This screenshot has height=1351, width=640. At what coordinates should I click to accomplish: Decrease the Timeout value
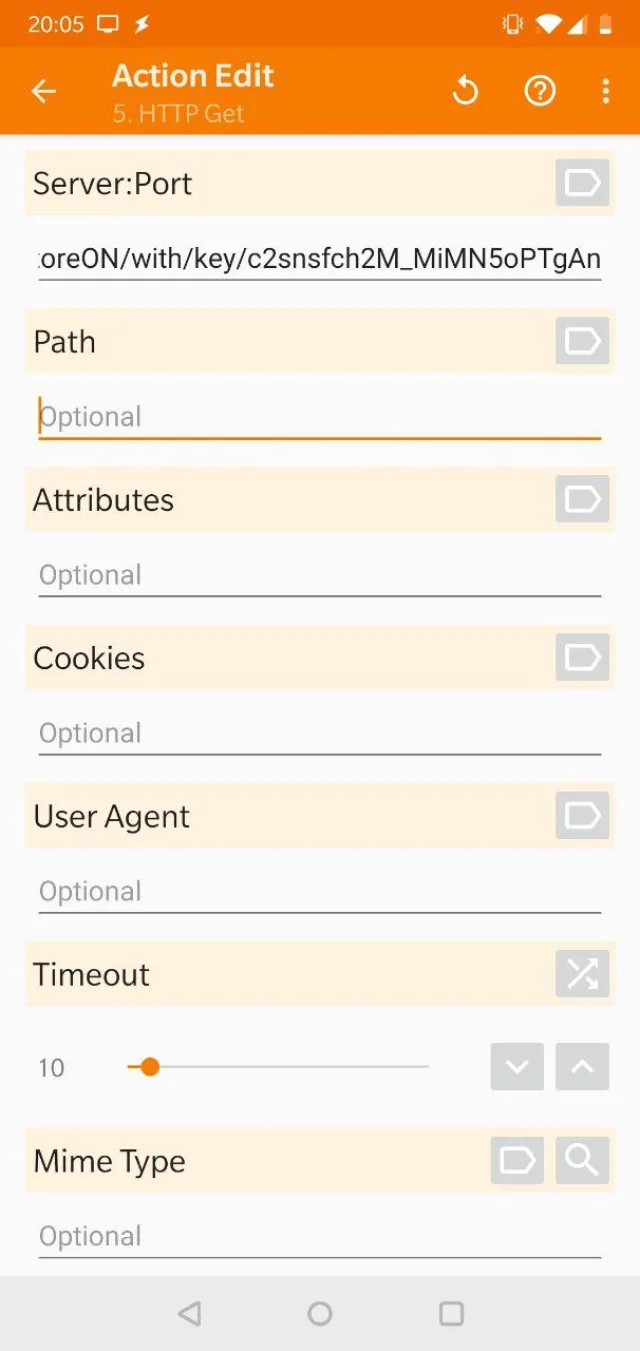pos(516,1067)
